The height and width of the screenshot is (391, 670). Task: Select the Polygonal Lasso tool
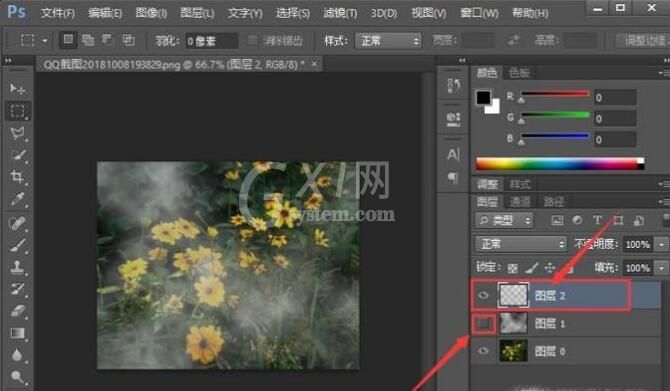coord(18,133)
